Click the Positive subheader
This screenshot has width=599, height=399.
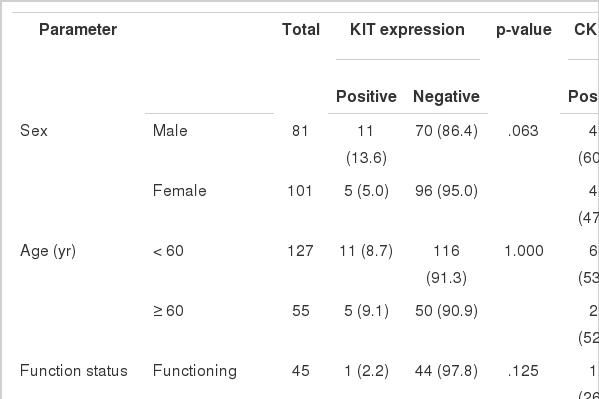coord(366,96)
